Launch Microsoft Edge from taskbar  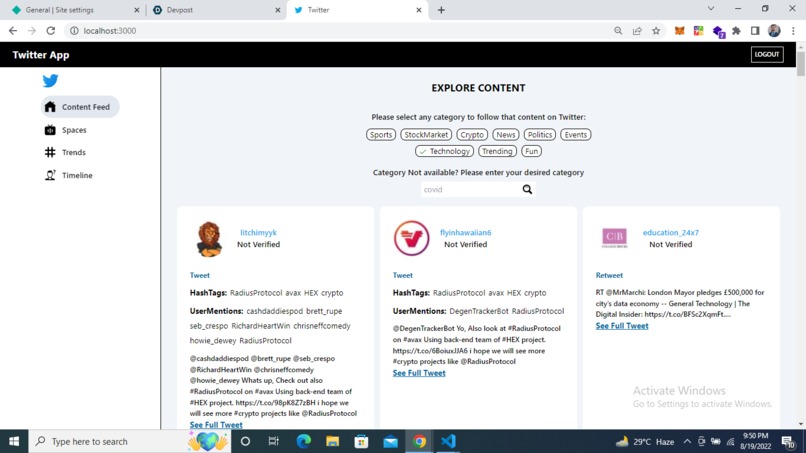coord(304,441)
